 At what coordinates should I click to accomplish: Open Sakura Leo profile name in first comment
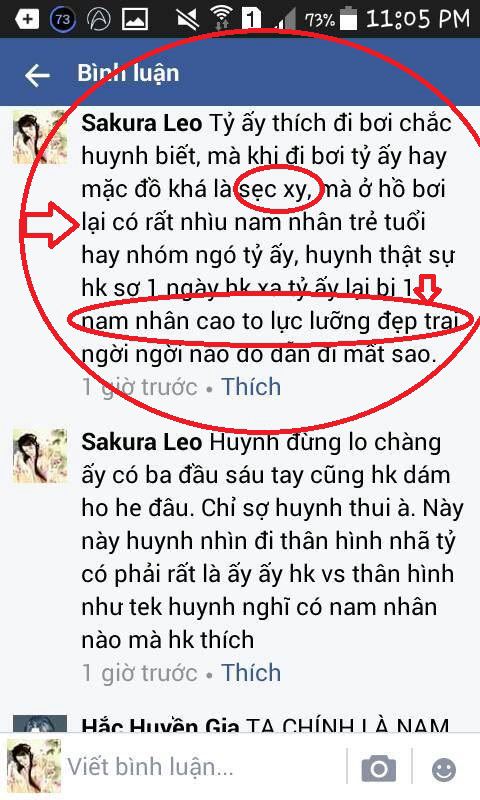point(142,123)
